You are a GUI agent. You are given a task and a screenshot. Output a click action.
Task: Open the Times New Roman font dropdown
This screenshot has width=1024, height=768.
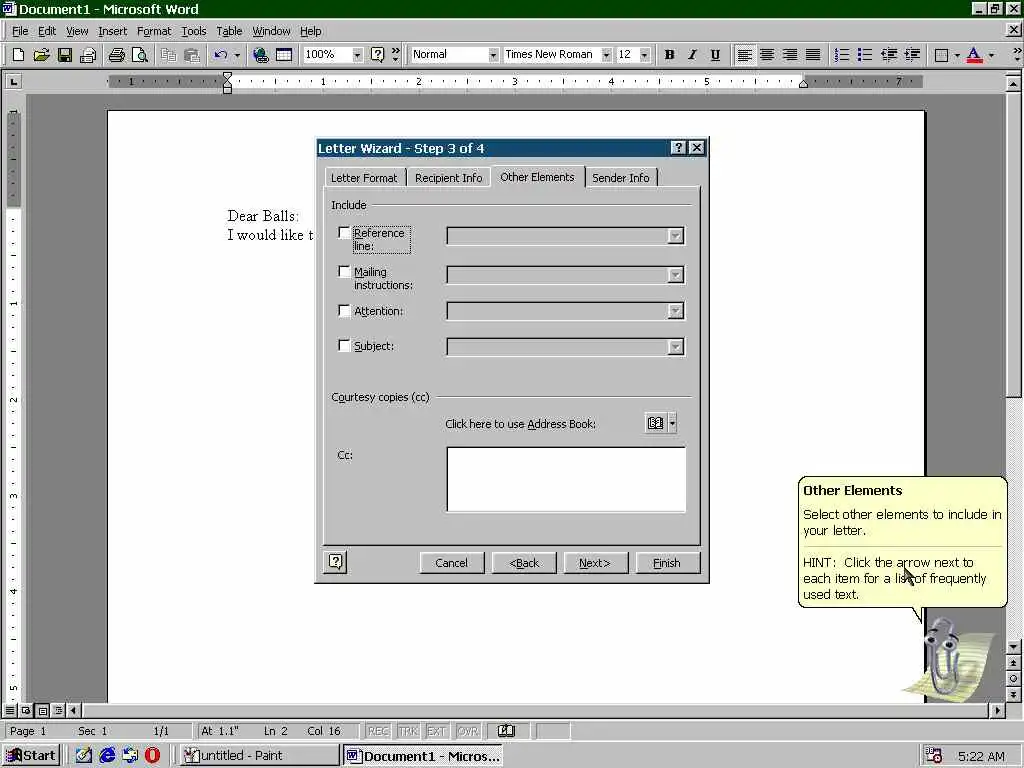point(606,55)
